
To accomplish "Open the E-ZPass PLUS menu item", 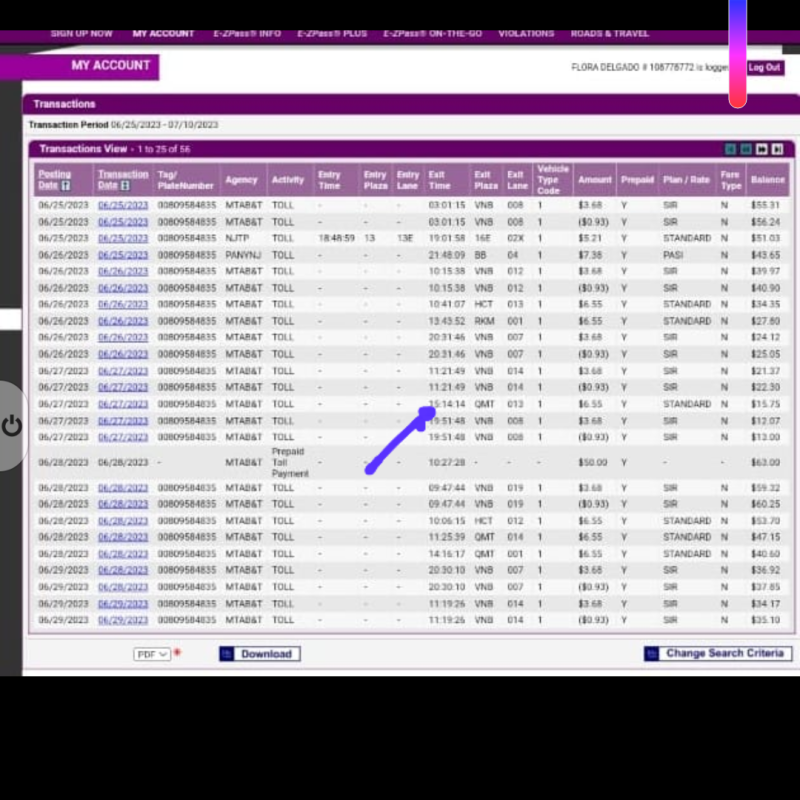I will pos(332,34).
